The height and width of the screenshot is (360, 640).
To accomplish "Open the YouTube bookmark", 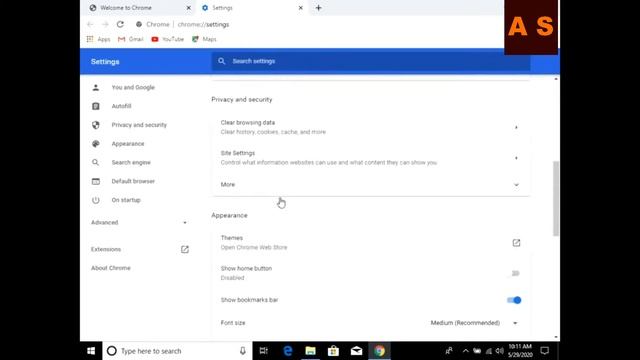I will [x=167, y=39].
